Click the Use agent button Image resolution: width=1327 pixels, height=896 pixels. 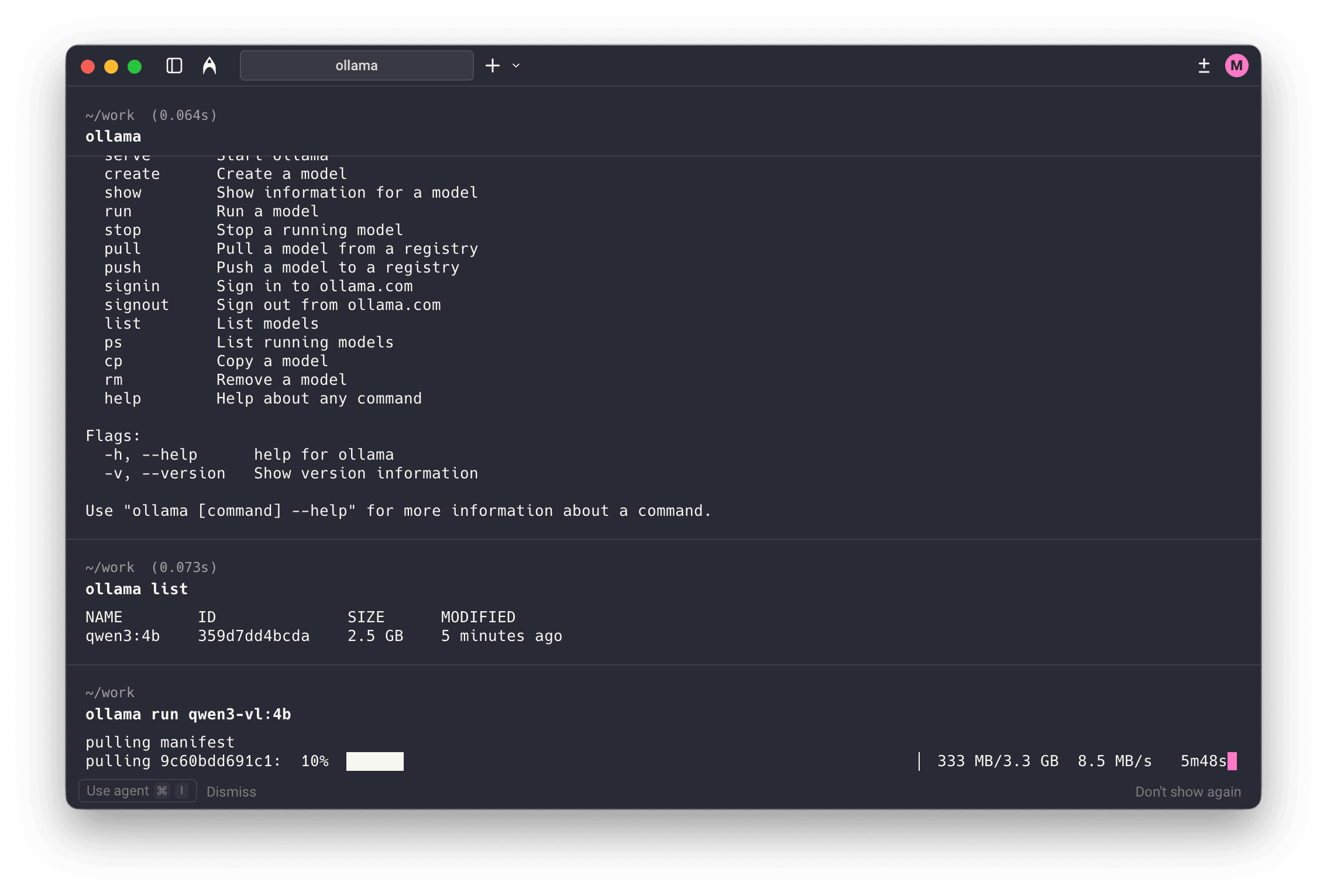(137, 791)
